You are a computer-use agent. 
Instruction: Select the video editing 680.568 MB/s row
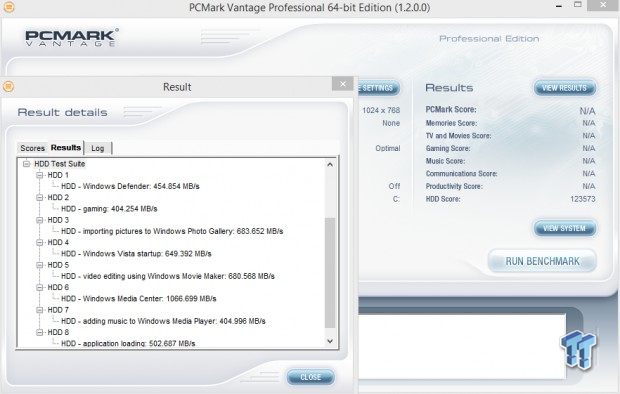(168, 276)
